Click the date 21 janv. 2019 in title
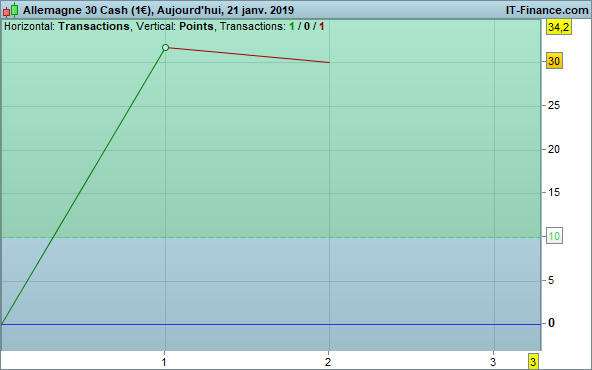 [x=260, y=10]
